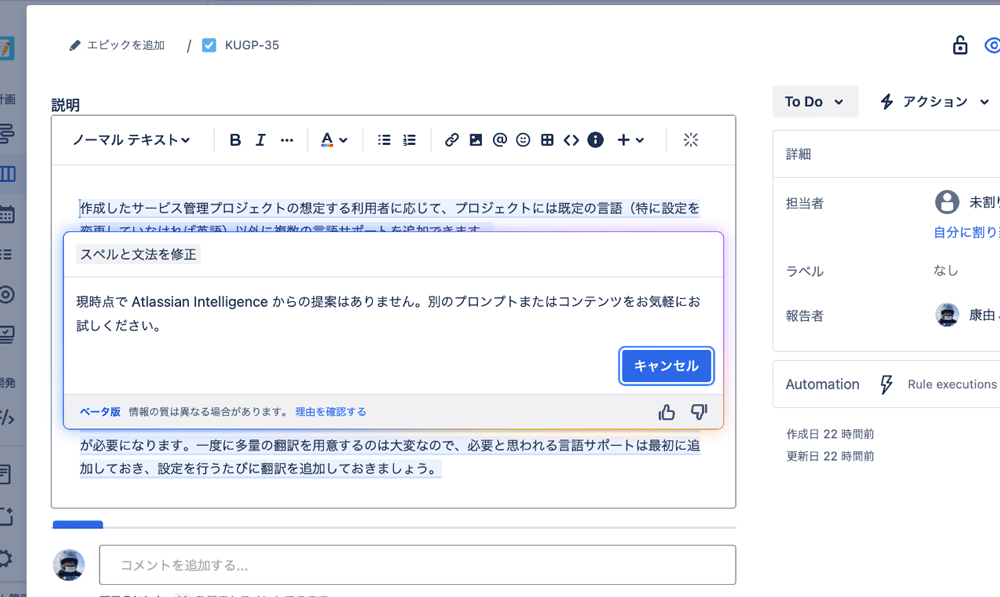Expand the insert plus menu
This screenshot has height=597, width=1000.
tap(630, 140)
